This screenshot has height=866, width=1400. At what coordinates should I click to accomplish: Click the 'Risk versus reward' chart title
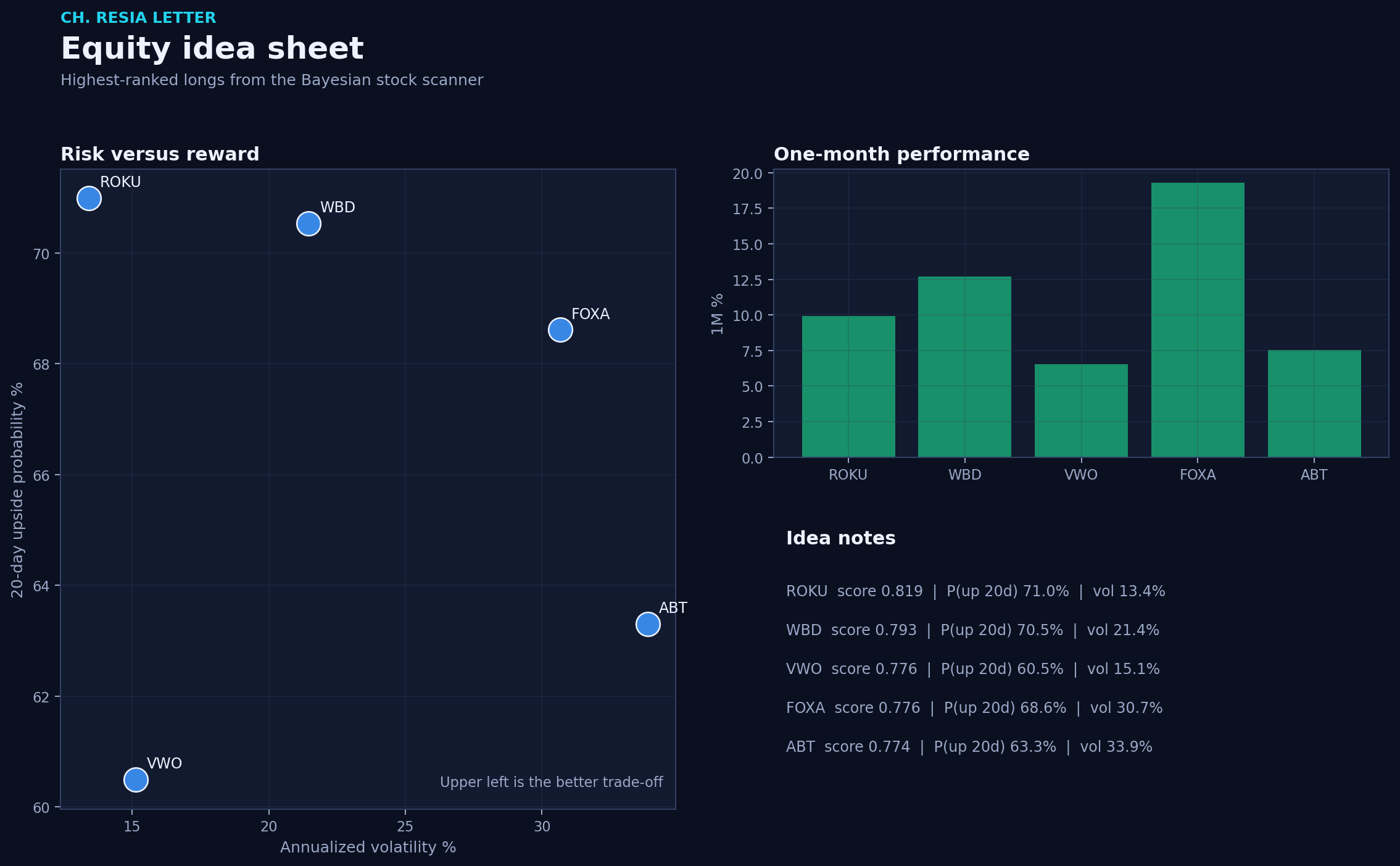[x=160, y=154]
